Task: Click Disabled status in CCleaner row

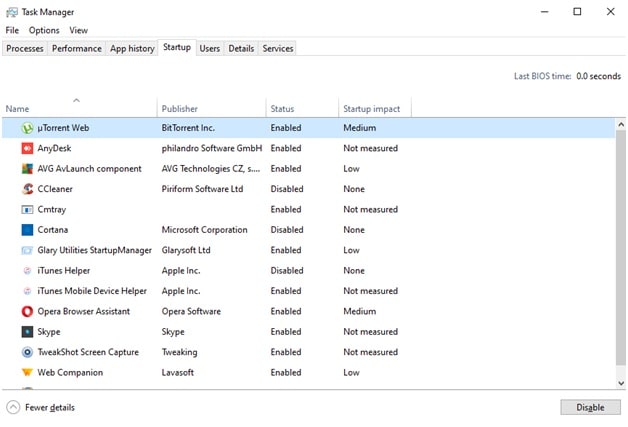Action: point(287,189)
